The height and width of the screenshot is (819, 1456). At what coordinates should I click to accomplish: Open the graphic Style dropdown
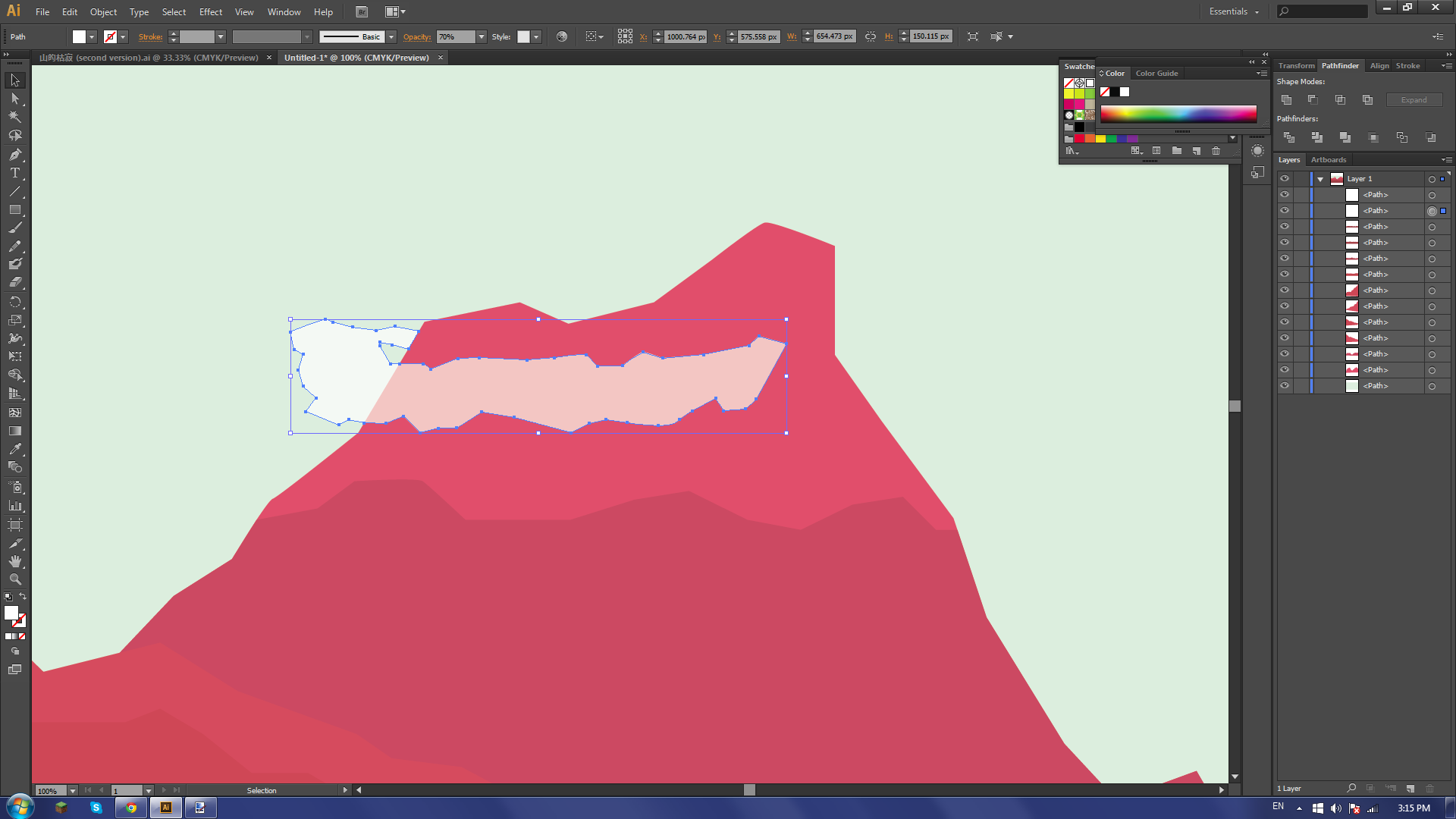536,36
